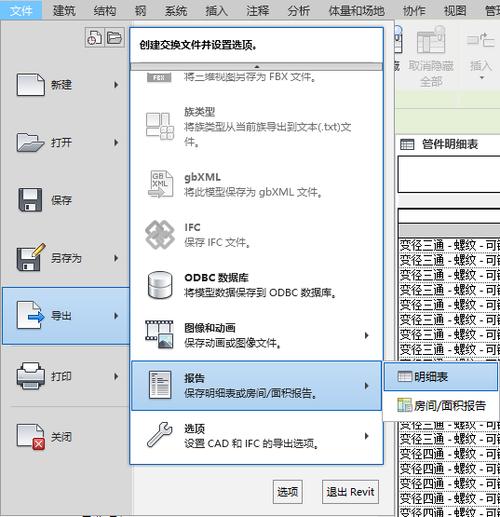Show the open documents folder icon
The image size is (500, 517).
tap(115, 37)
